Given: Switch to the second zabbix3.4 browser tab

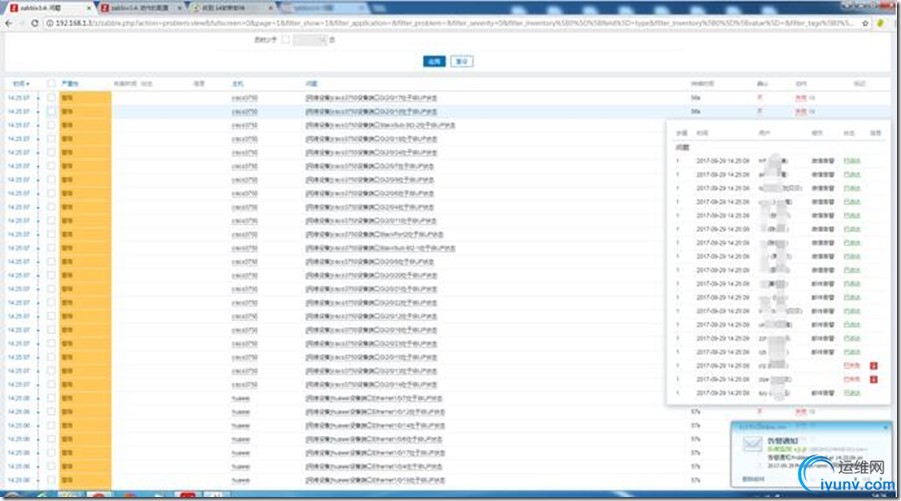Looking at the screenshot, I should coord(140,8).
